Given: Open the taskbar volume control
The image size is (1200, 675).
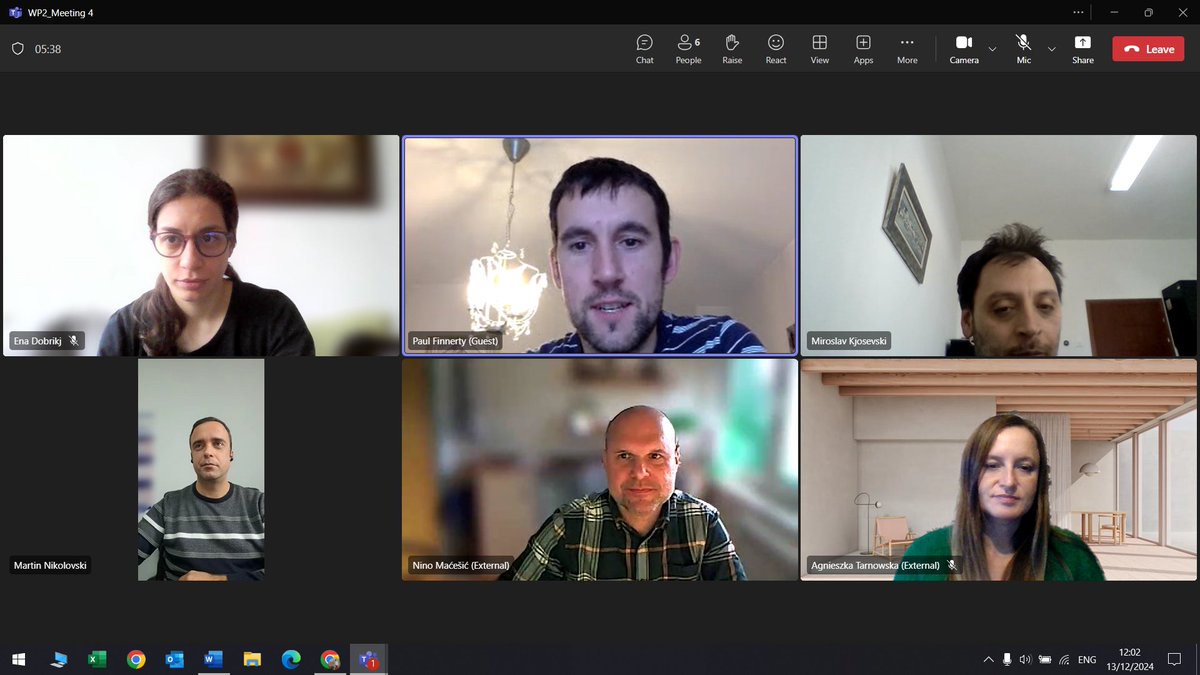Looking at the screenshot, I should coord(1025,660).
